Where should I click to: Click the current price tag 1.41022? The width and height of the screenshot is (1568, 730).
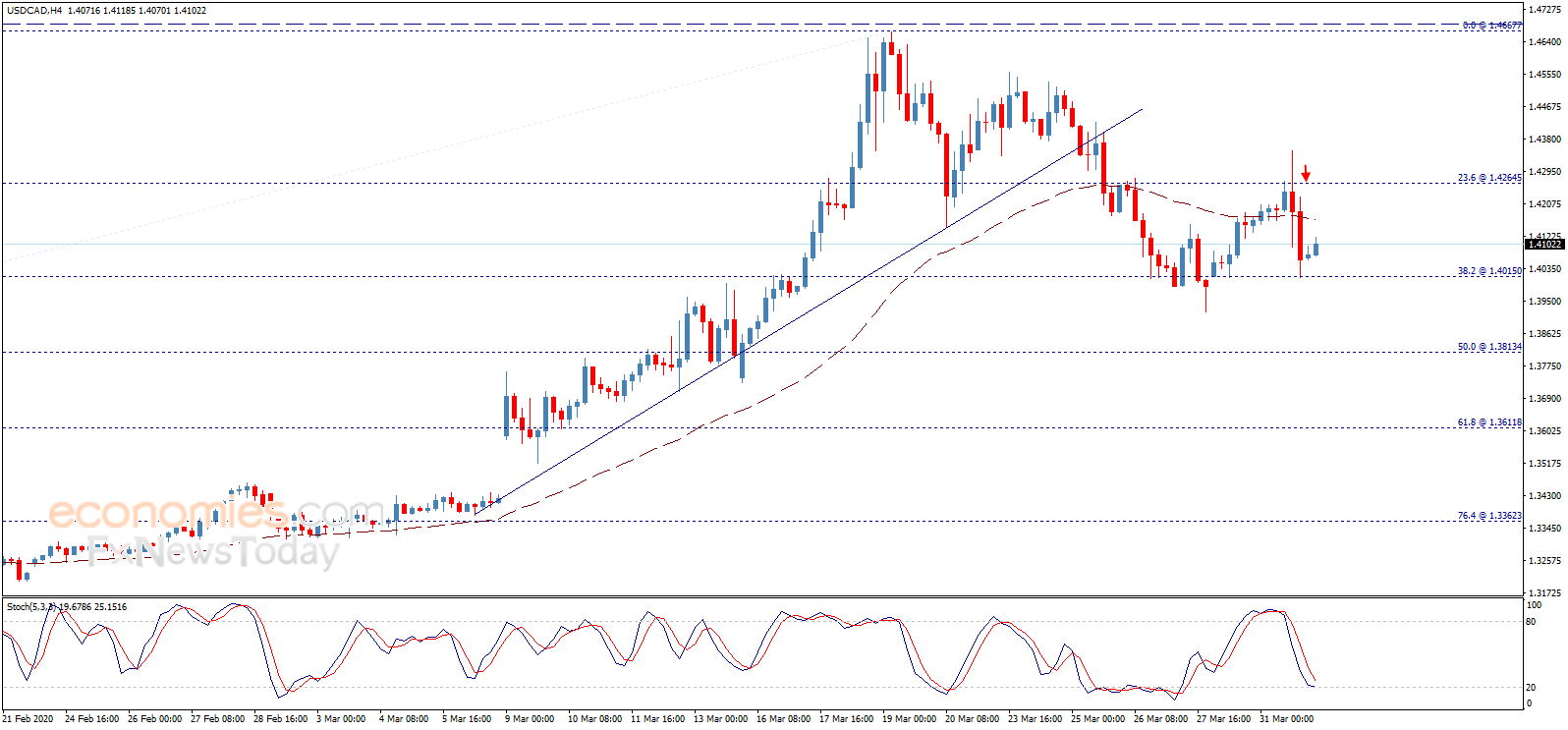point(1543,244)
